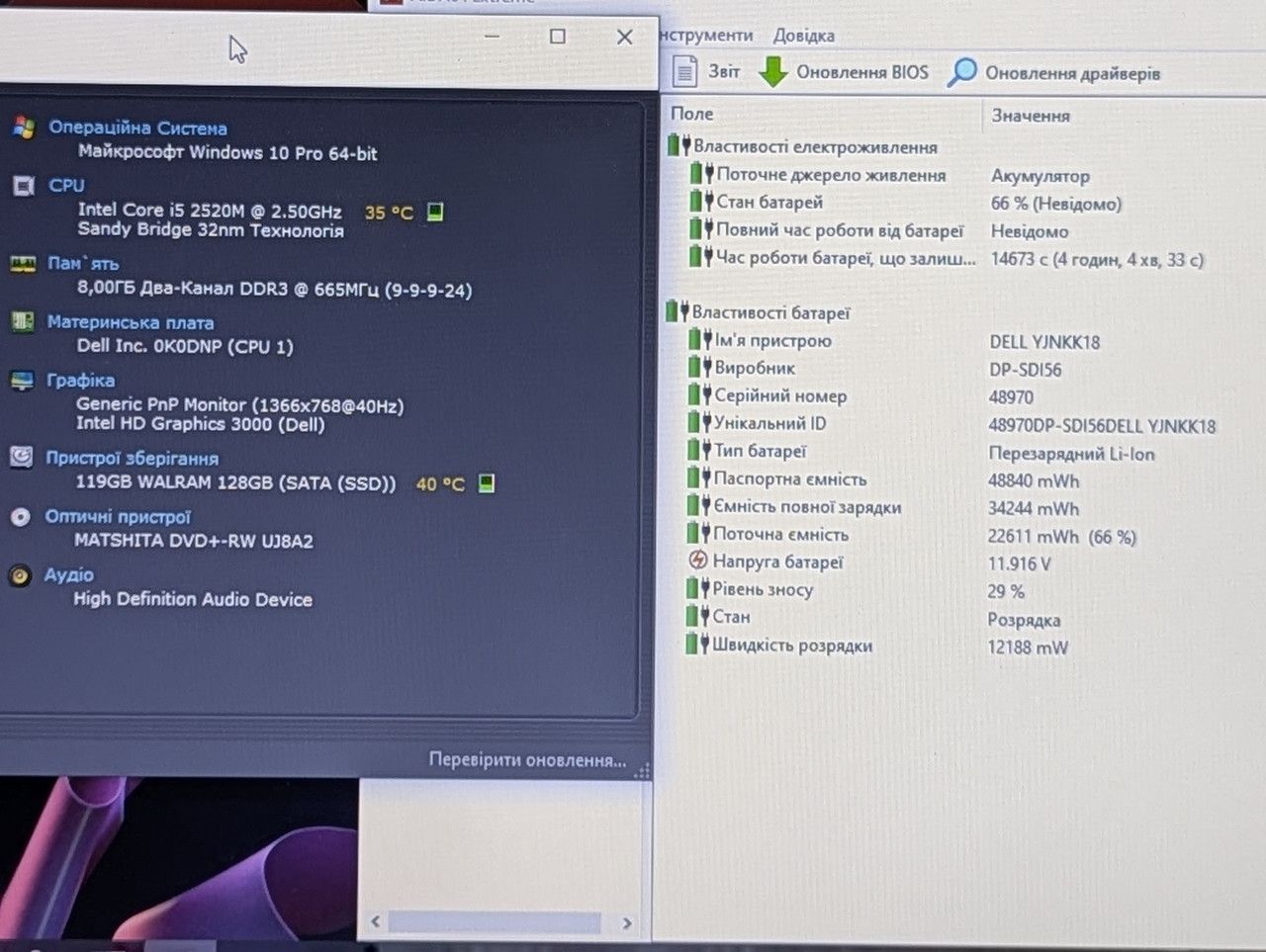Viewport: 1266px width, 952px height.
Task: Open the Пристрої зберігання section link
Action: click(132, 458)
